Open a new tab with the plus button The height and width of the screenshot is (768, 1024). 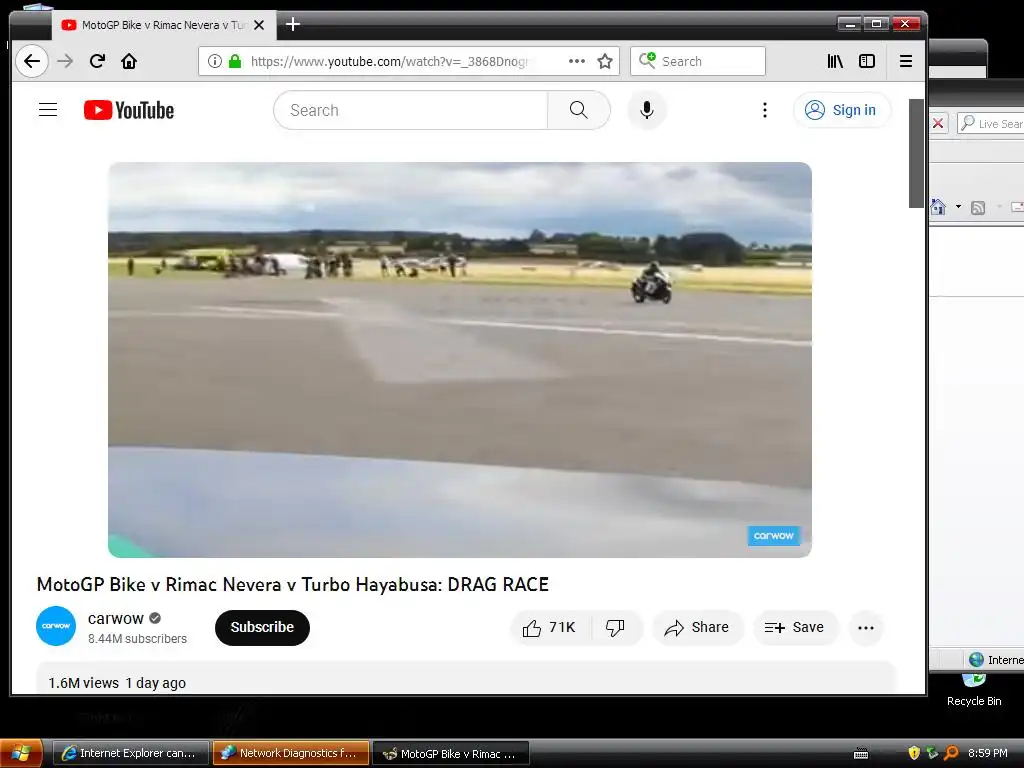point(293,25)
